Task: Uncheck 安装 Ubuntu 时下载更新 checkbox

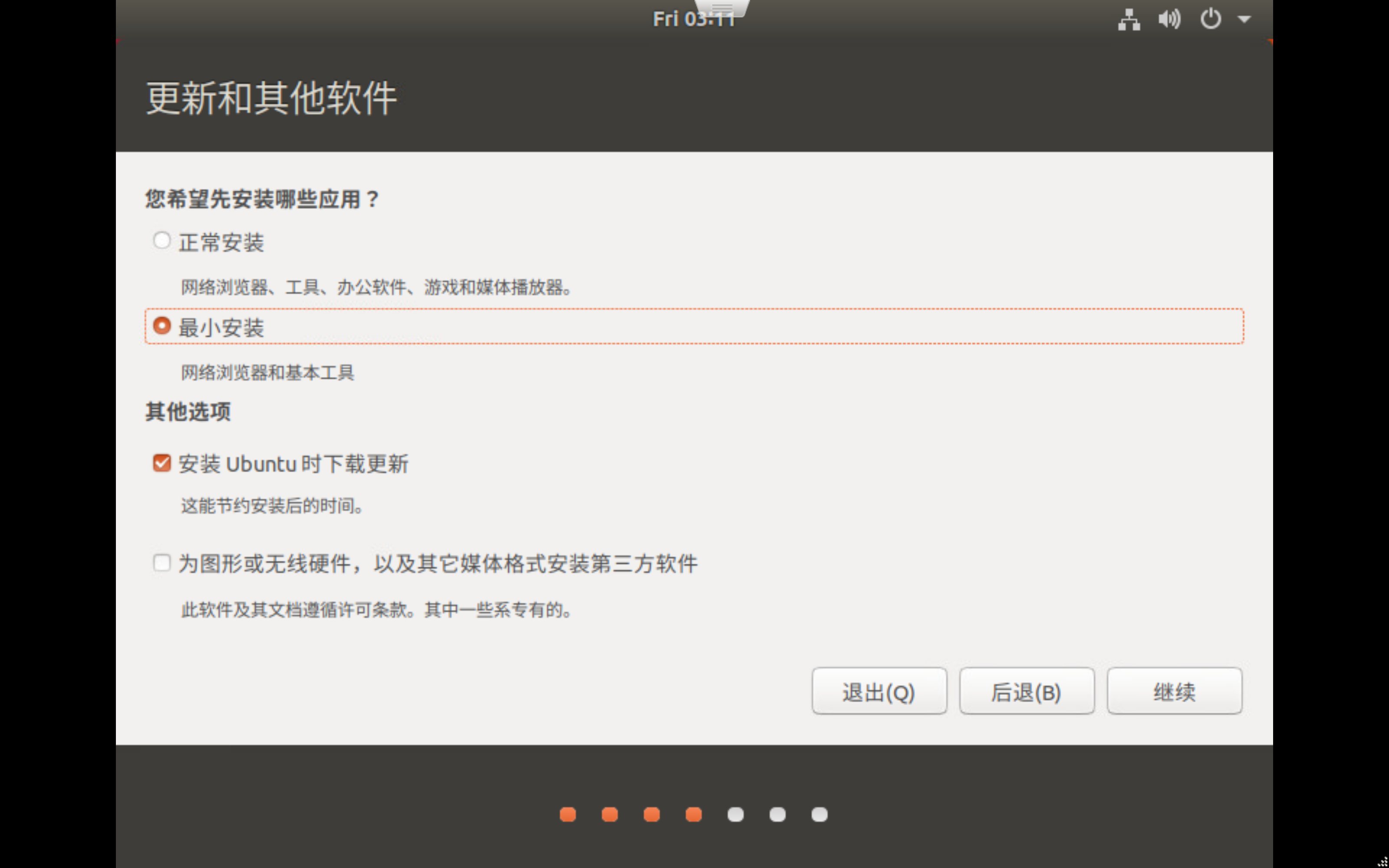Action: 162,463
